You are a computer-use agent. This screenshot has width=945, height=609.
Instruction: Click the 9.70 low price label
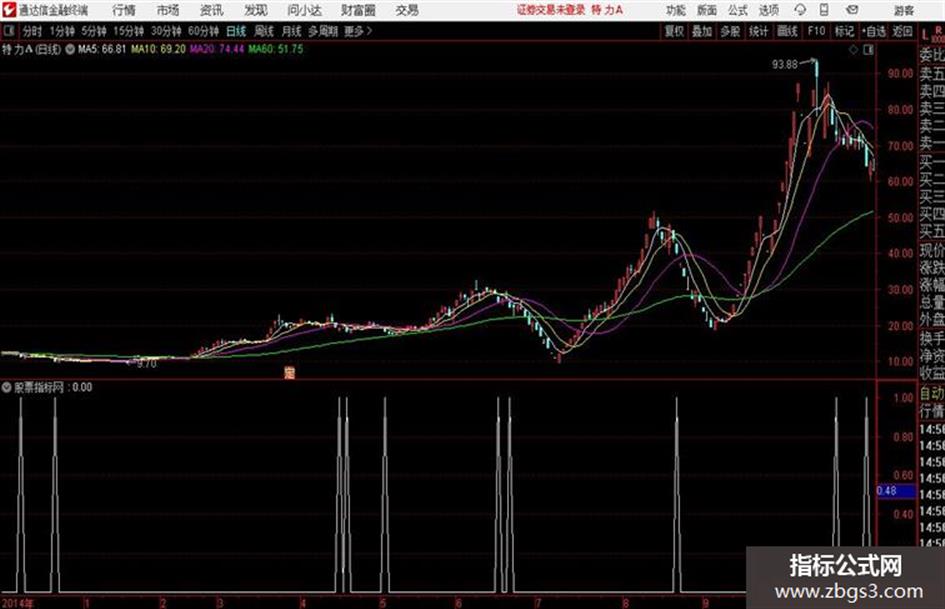(x=146, y=364)
